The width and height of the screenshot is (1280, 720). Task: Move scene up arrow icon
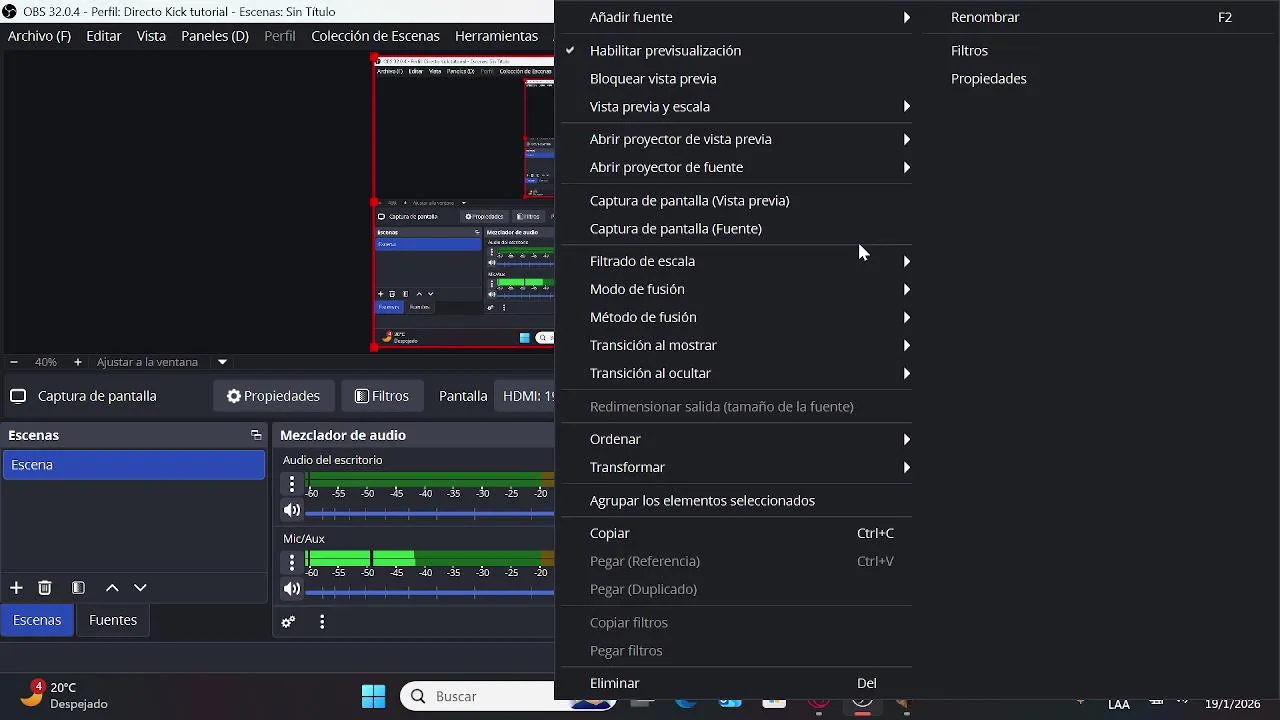(112, 588)
